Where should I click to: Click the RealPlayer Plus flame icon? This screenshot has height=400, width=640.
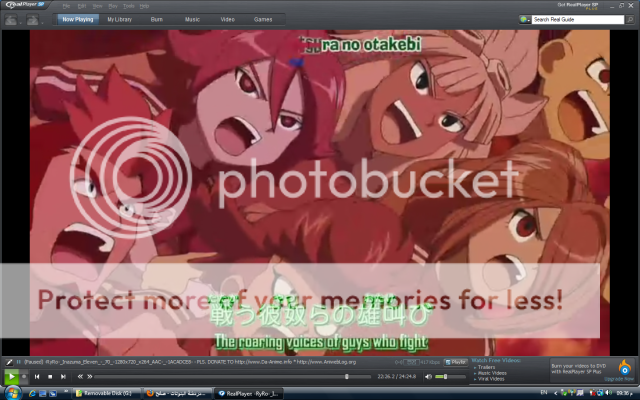pyautogui.click(x=624, y=367)
